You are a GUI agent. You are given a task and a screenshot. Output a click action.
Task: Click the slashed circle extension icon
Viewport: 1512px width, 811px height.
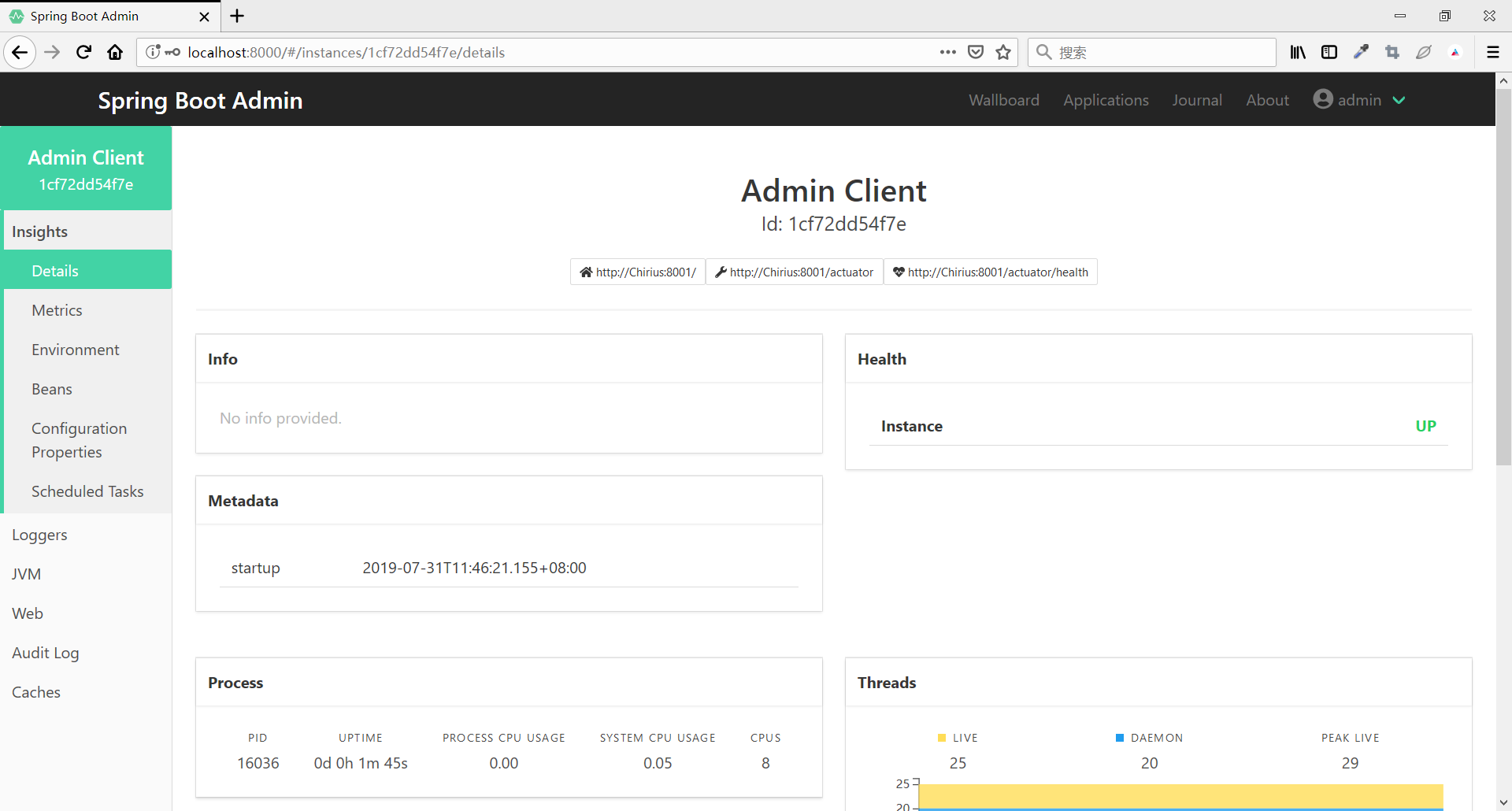pos(1424,53)
